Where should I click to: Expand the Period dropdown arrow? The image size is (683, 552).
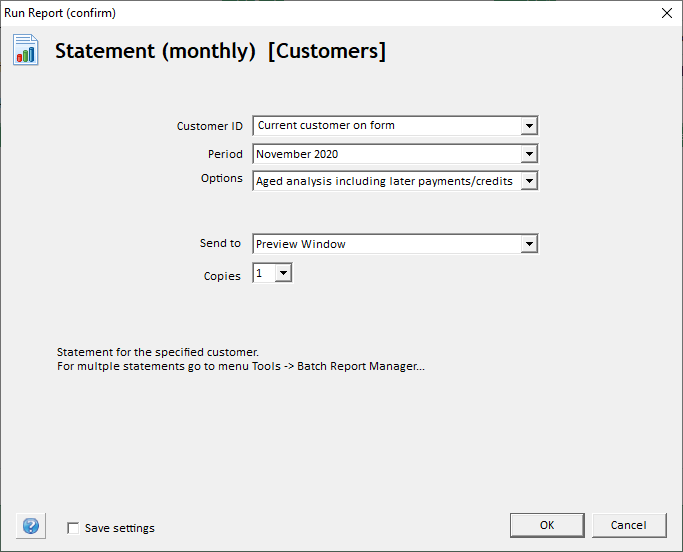pos(529,154)
